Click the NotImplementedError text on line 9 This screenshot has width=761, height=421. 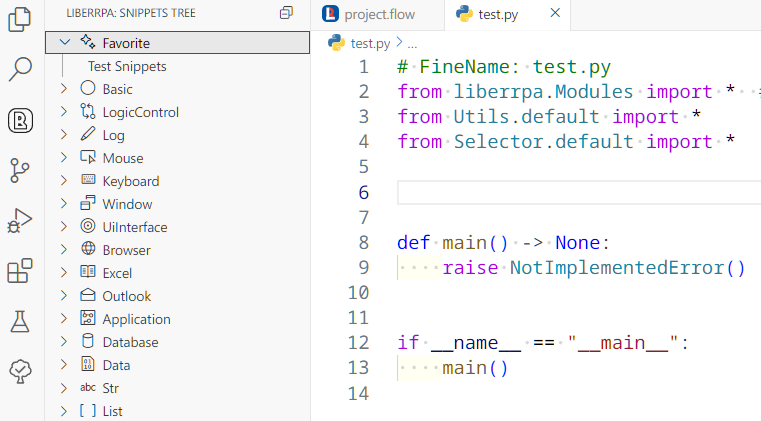[616, 268]
